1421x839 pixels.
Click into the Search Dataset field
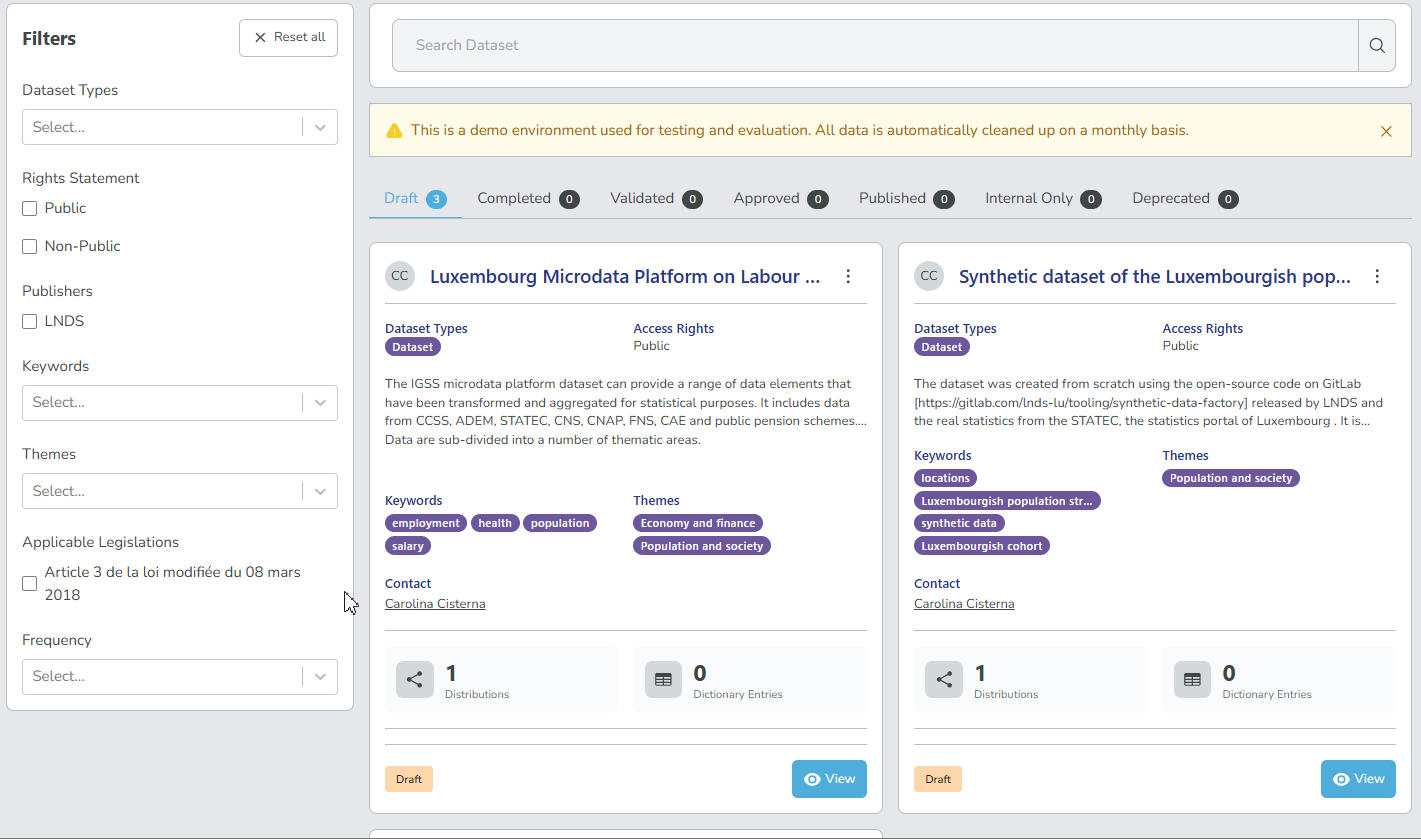coord(874,45)
